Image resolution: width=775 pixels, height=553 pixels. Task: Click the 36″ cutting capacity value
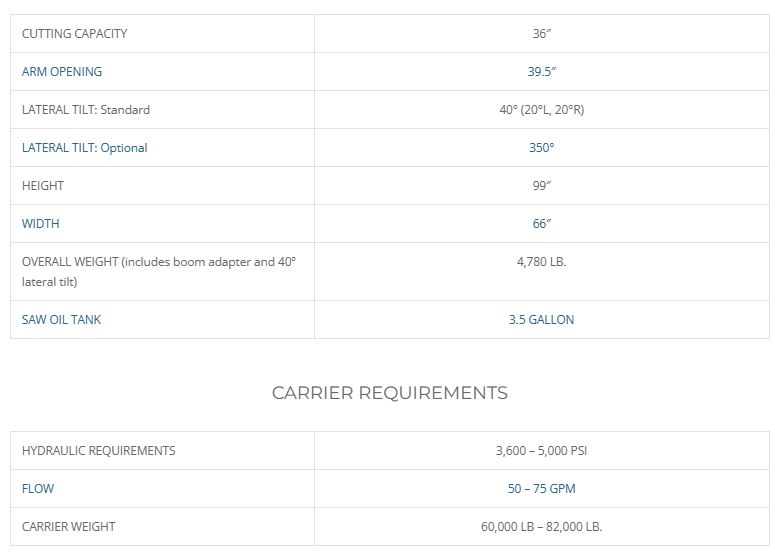[541, 34]
